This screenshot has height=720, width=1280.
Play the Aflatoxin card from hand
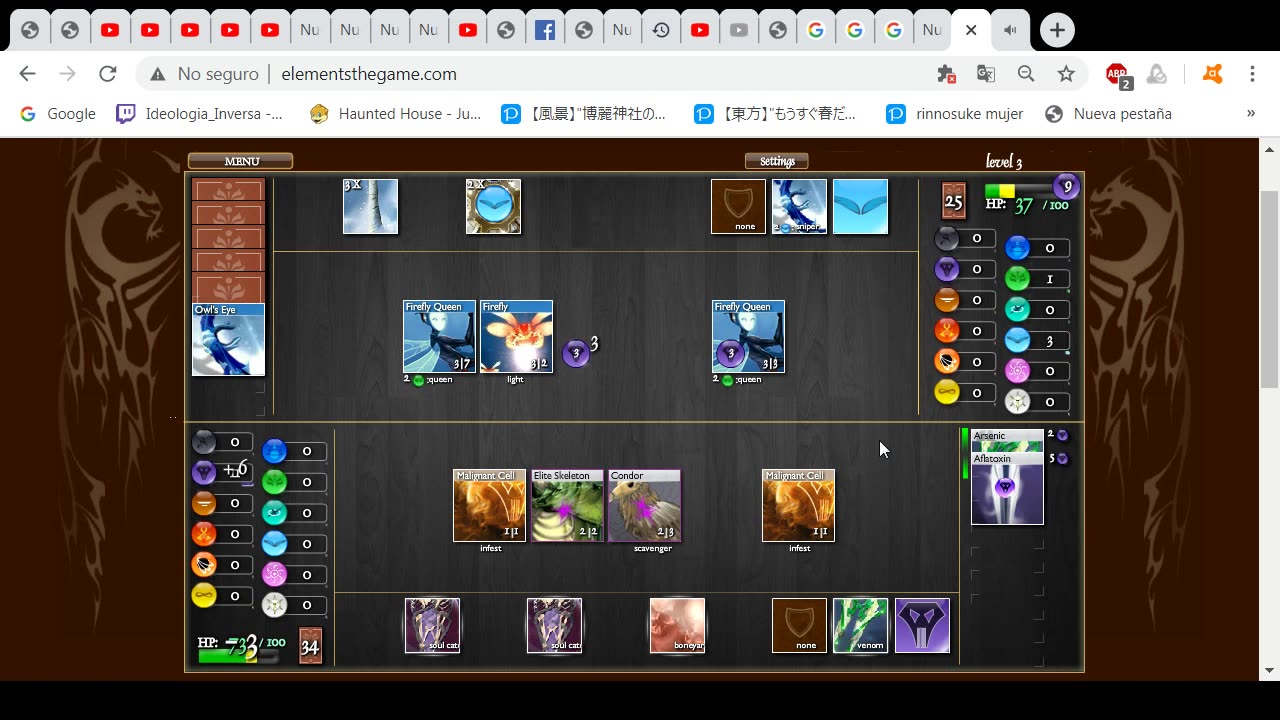tap(1007, 489)
